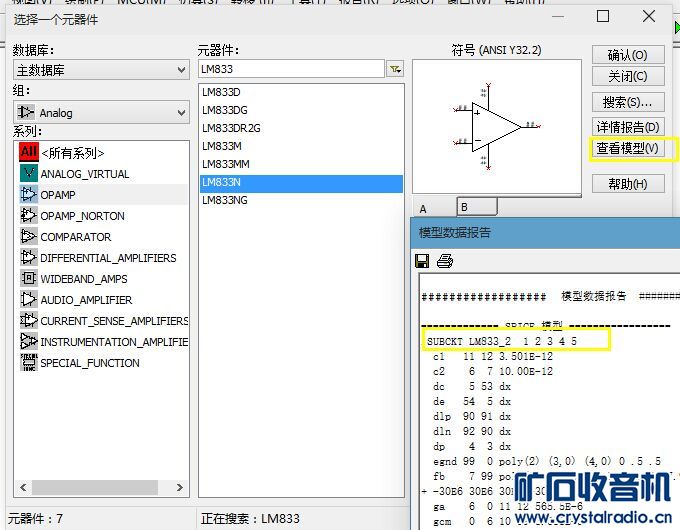
Task: Open the component filter icon button
Action: (395, 69)
